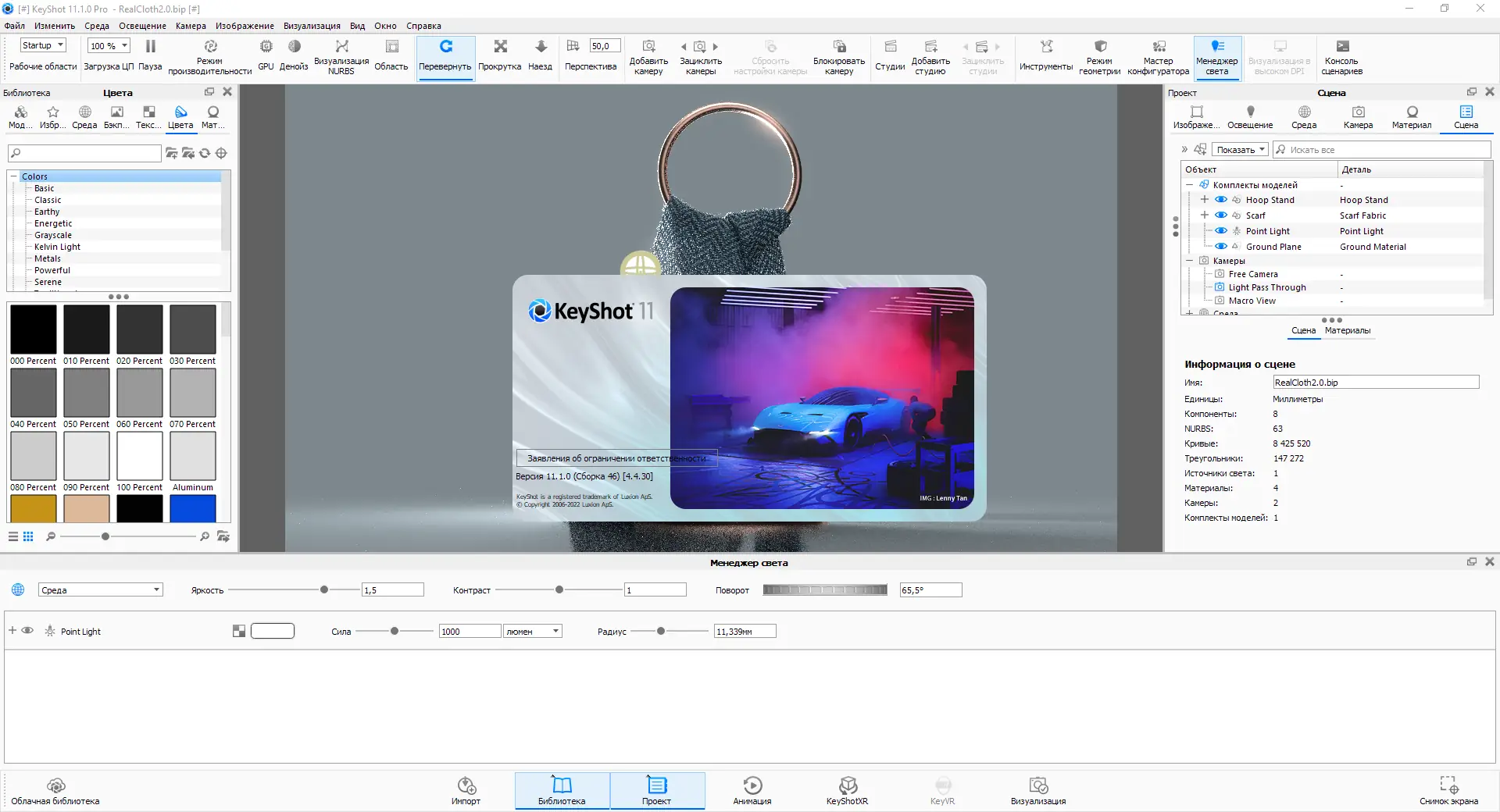Switch to Материалы sub-tab below scene tree
The height and width of the screenshot is (812, 1500).
(1348, 331)
